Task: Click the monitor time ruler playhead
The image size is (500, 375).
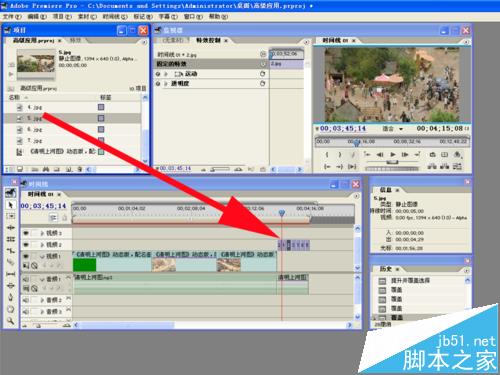Action: pos(357,143)
